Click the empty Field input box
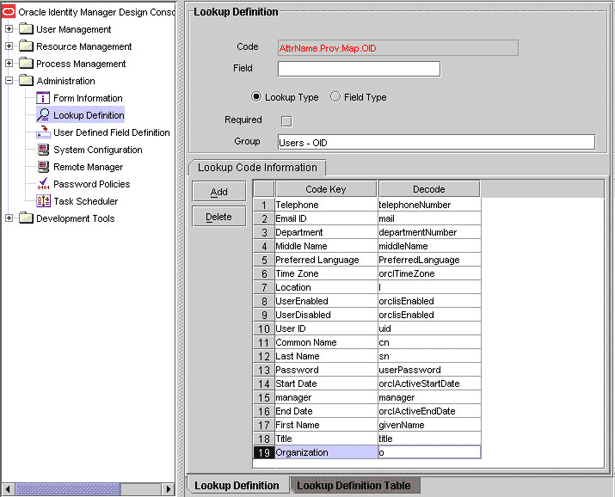Screen dimensions: 615x497 pos(359,69)
